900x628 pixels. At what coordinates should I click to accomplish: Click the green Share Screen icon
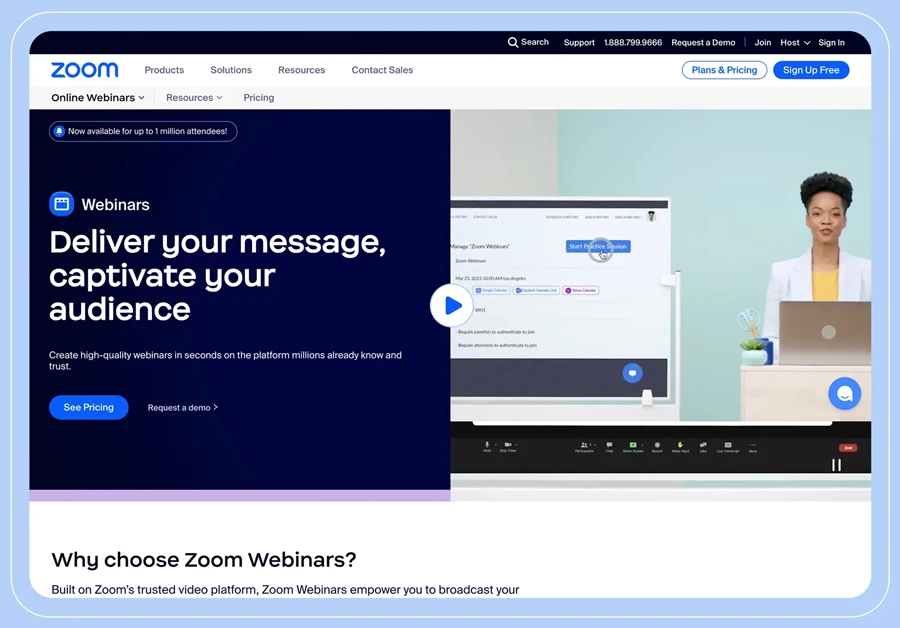[x=633, y=445]
